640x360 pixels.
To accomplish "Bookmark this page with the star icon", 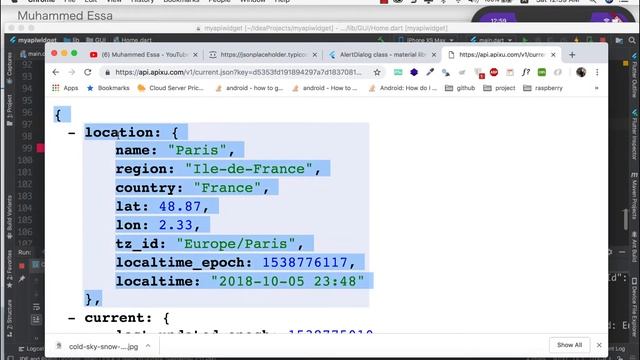I will [377, 72].
